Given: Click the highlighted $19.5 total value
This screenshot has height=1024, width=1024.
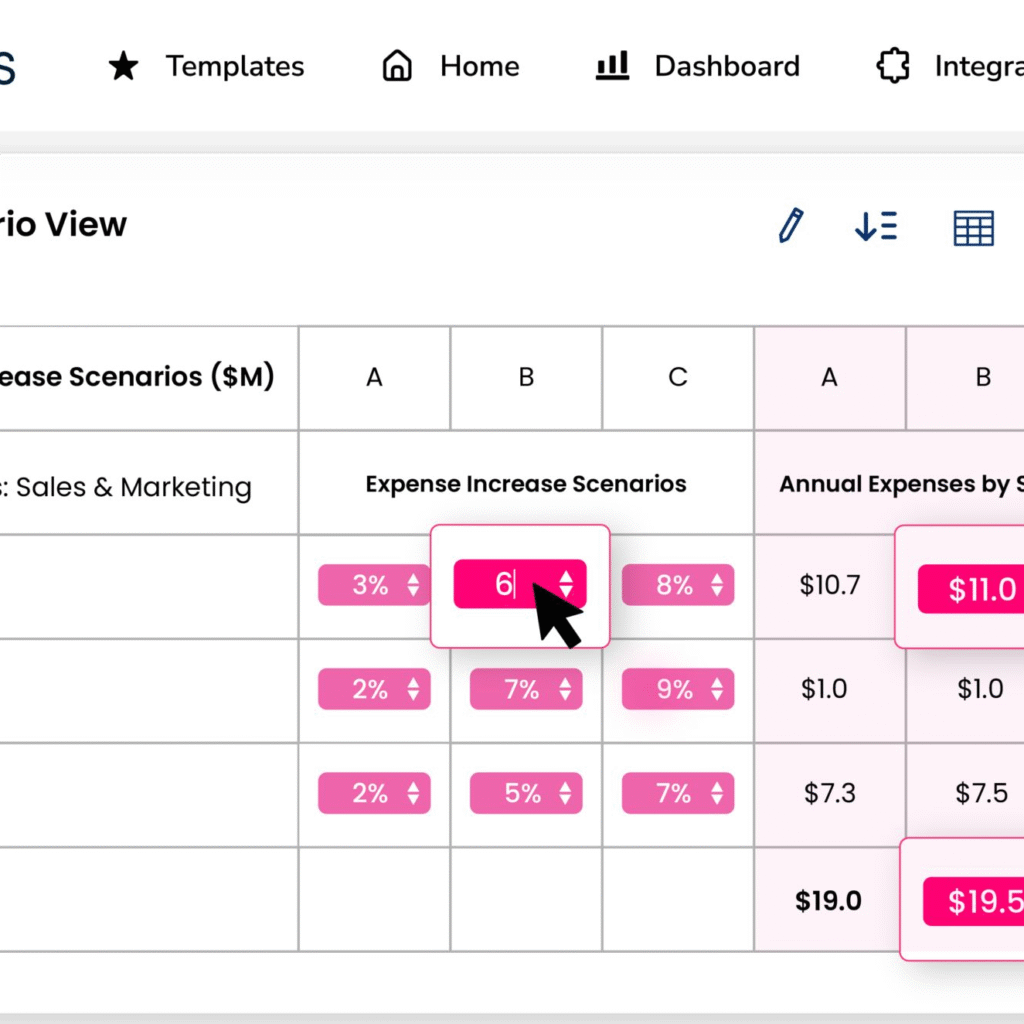Looking at the screenshot, I should (974, 901).
